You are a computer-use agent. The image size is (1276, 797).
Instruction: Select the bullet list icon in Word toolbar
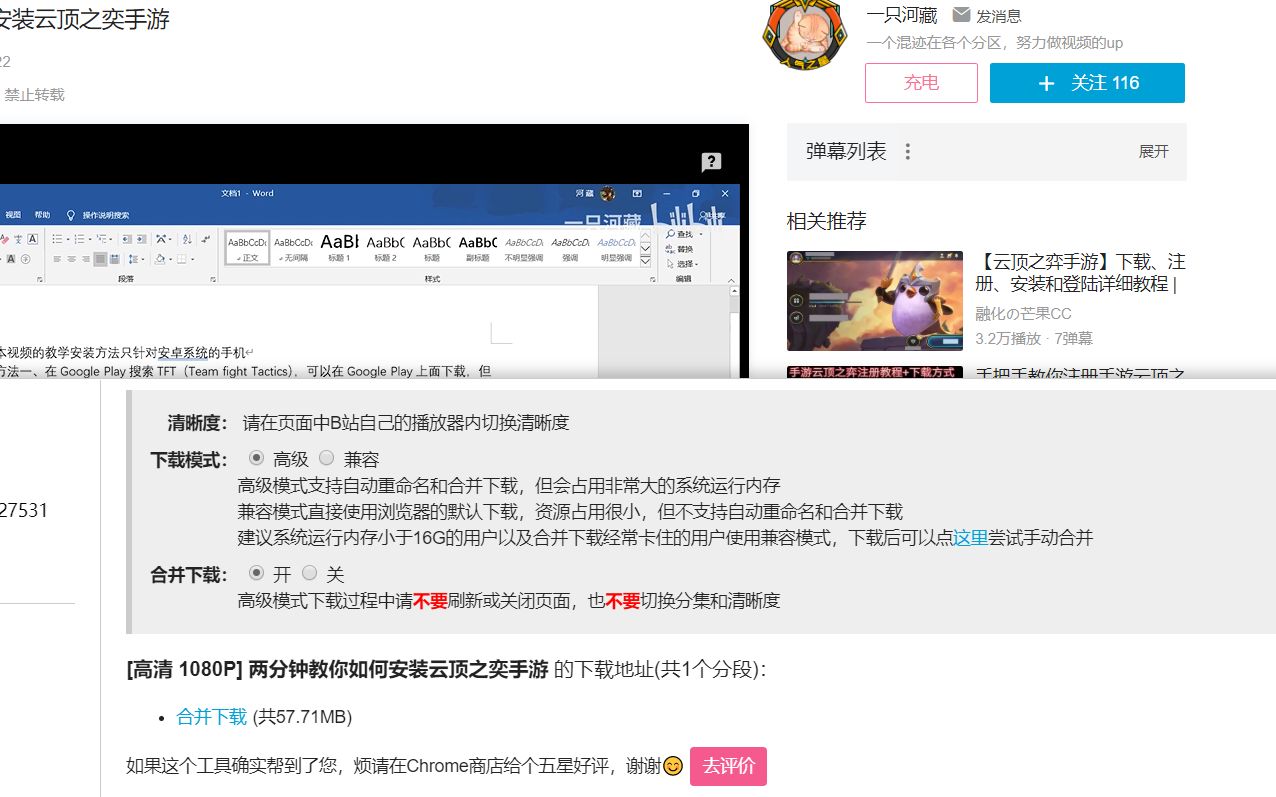coord(58,239)
